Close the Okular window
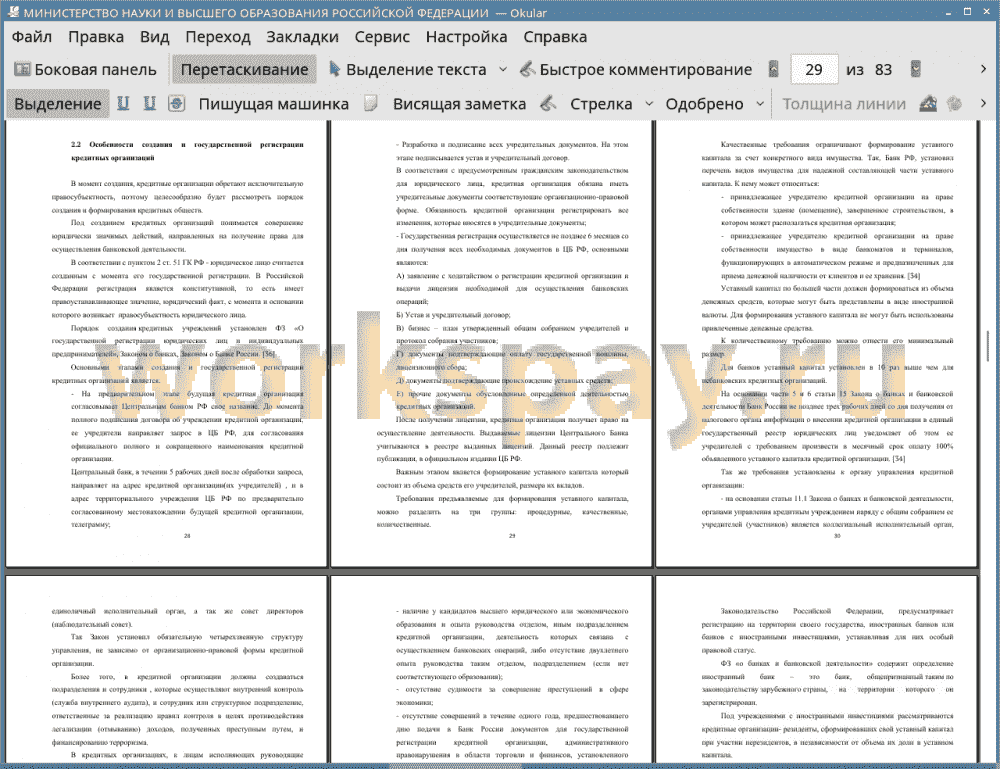Viewport: 1000px width, 769px height. tap(985, 12)
